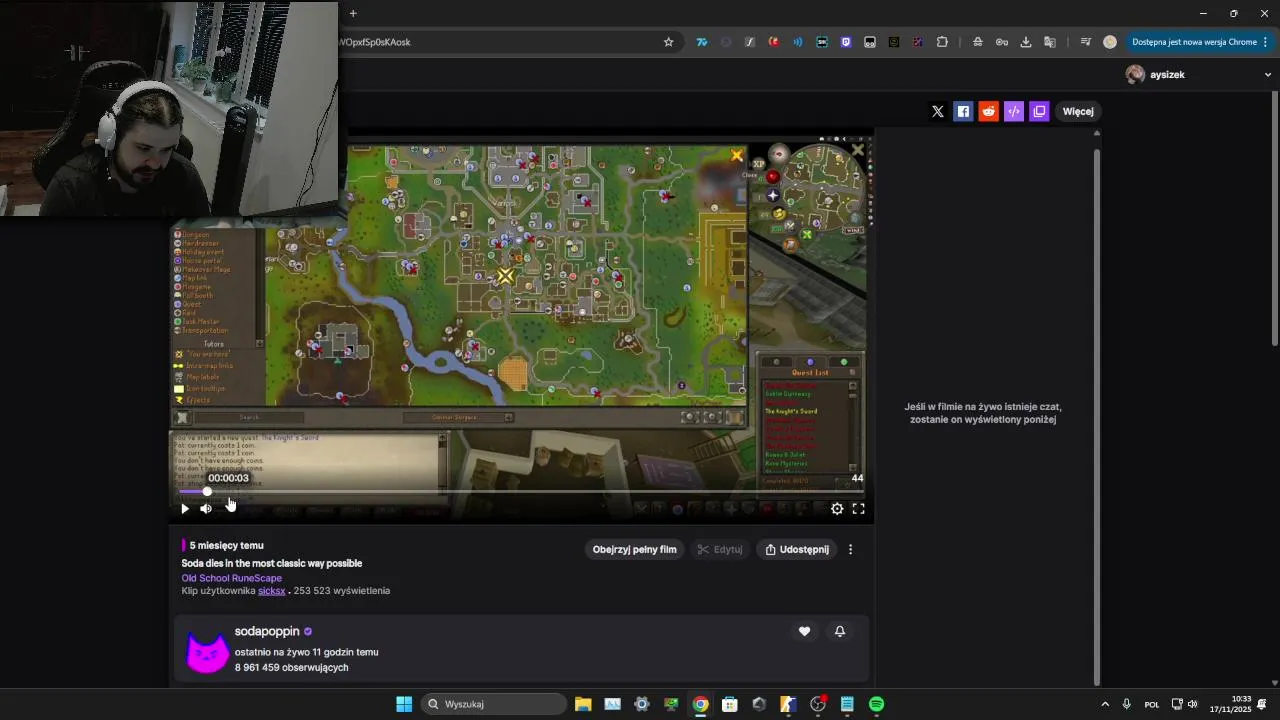Image resolution: width=1280 pixels, height=720 pixels.
Task: Enter fullscreen video mode
Action: click(858, 509)
